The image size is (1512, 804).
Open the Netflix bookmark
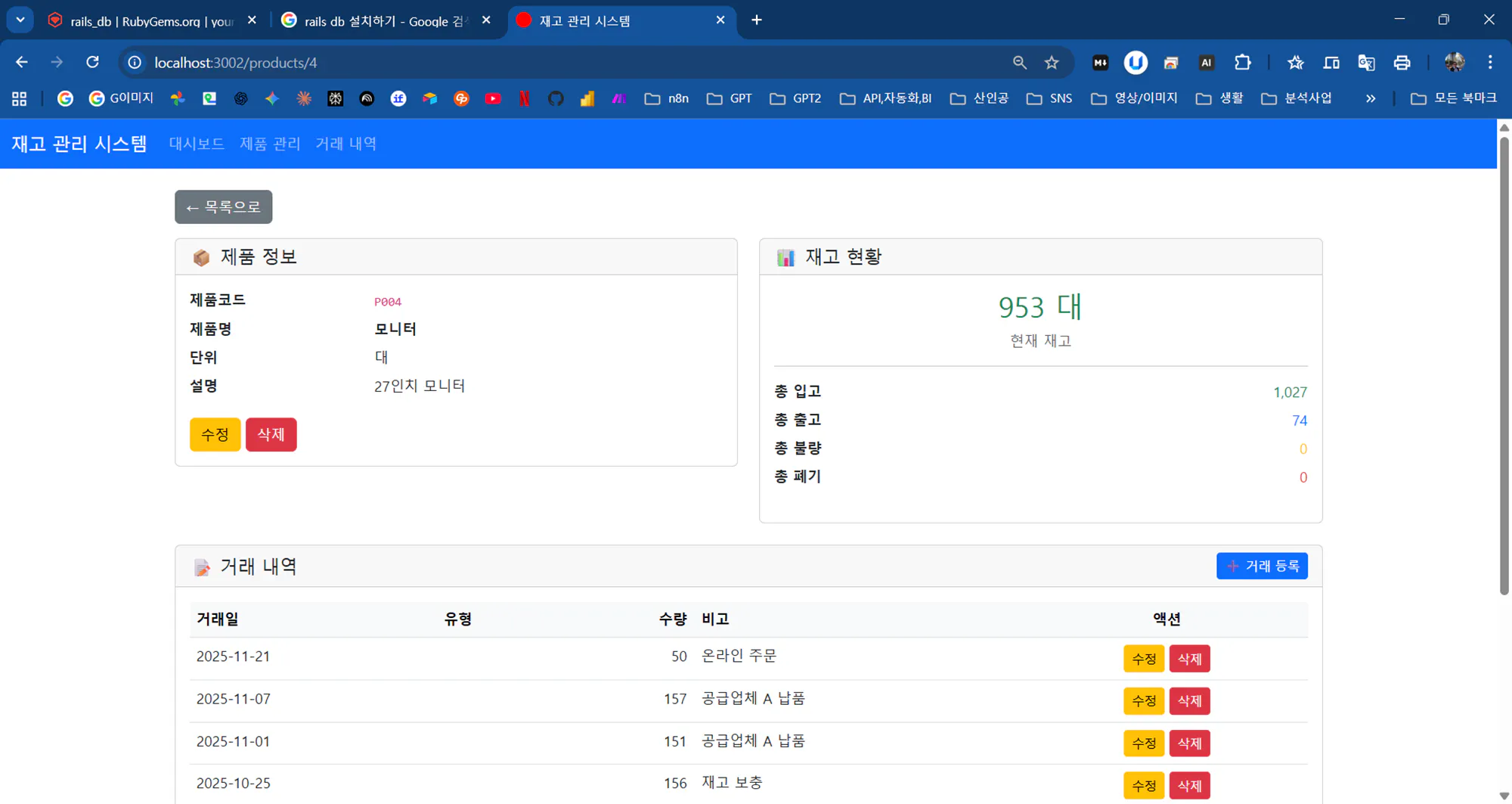click(x=525, y=98)
